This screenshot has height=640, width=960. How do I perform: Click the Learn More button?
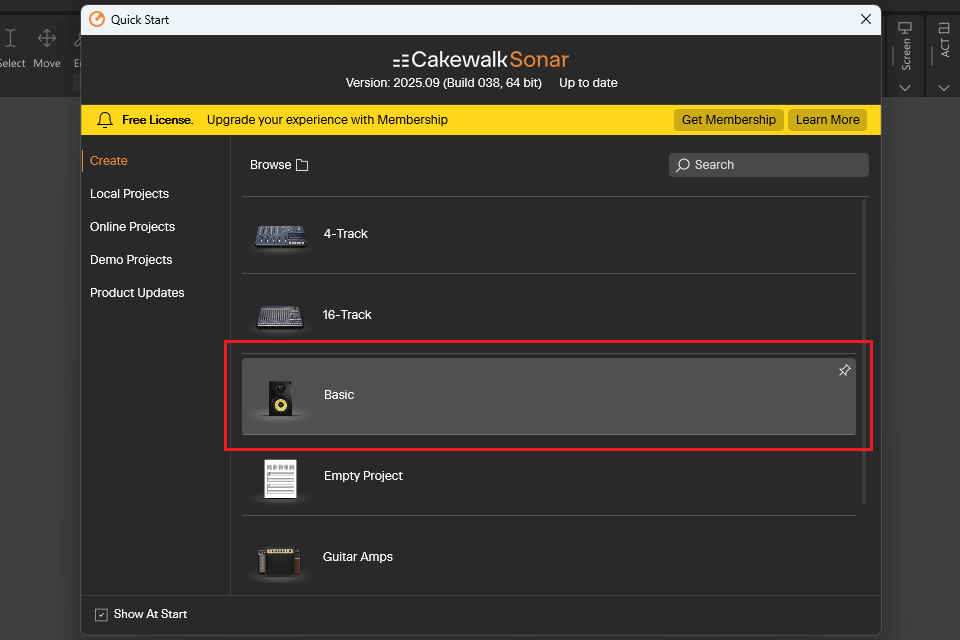(x=827, y=120)
